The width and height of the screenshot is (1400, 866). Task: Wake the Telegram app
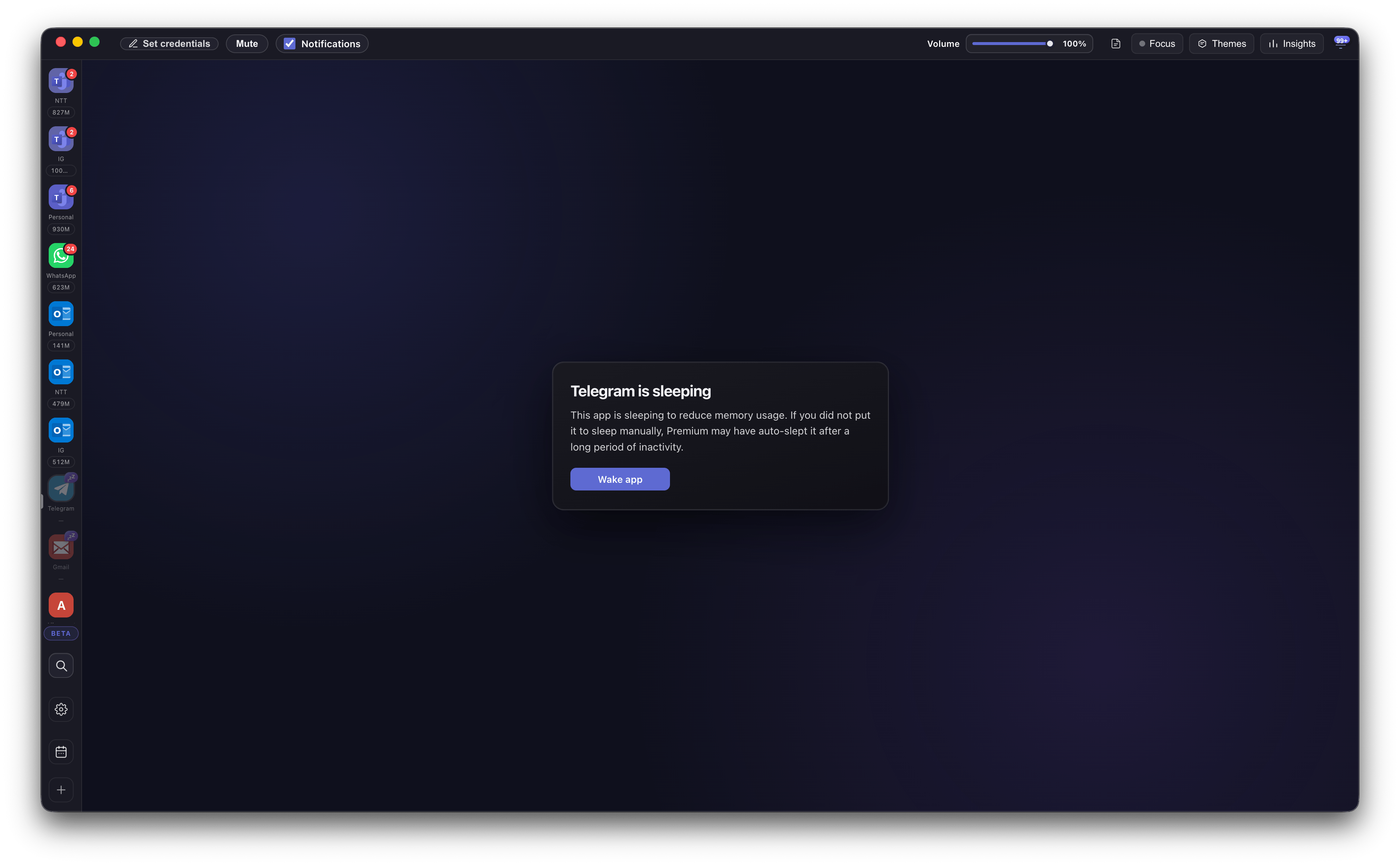[620, 479]
